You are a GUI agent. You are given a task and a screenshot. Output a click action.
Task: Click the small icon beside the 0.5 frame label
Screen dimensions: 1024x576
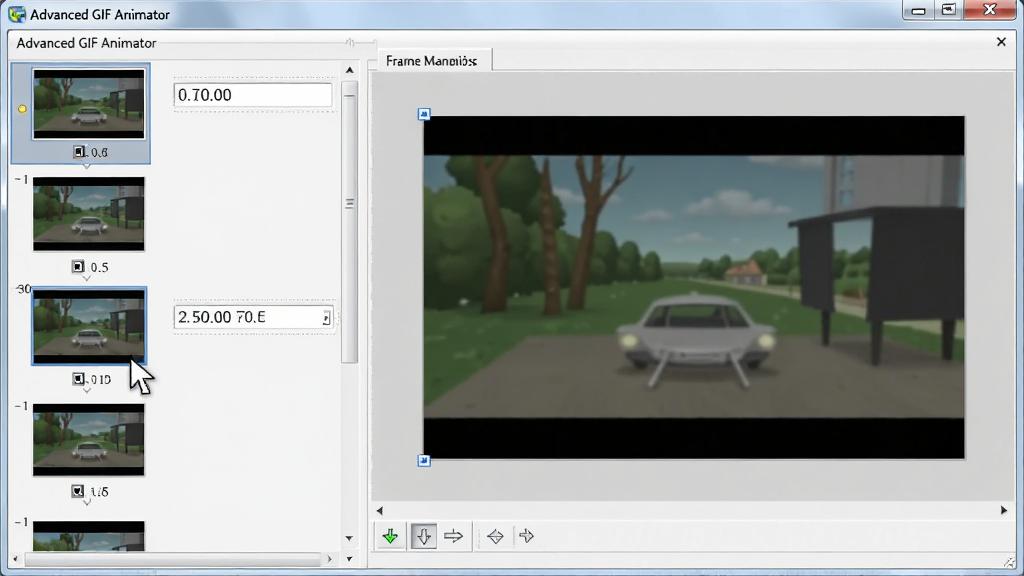[x=78, y=266]
